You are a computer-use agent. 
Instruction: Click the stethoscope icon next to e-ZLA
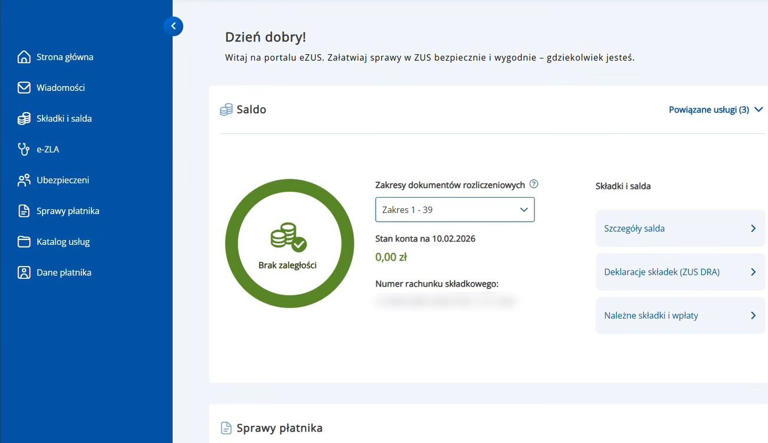[x=24, y=149]
